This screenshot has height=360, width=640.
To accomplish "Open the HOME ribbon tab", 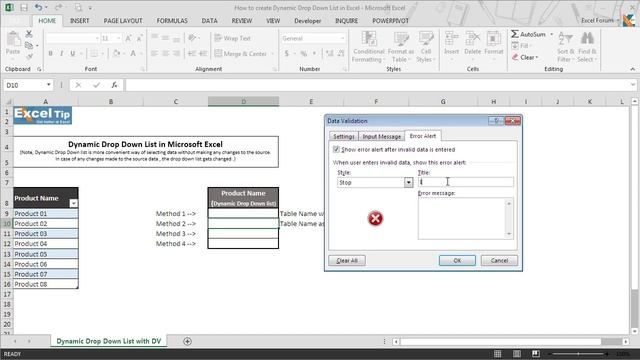I will coord(47,20).
